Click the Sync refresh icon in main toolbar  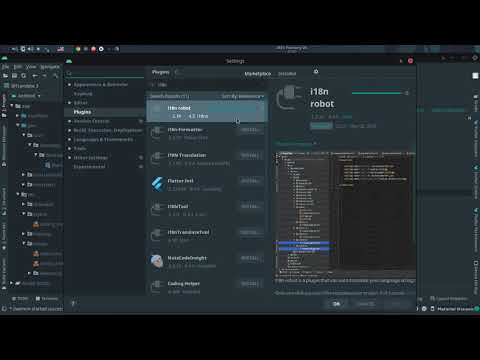click(23, 76)
